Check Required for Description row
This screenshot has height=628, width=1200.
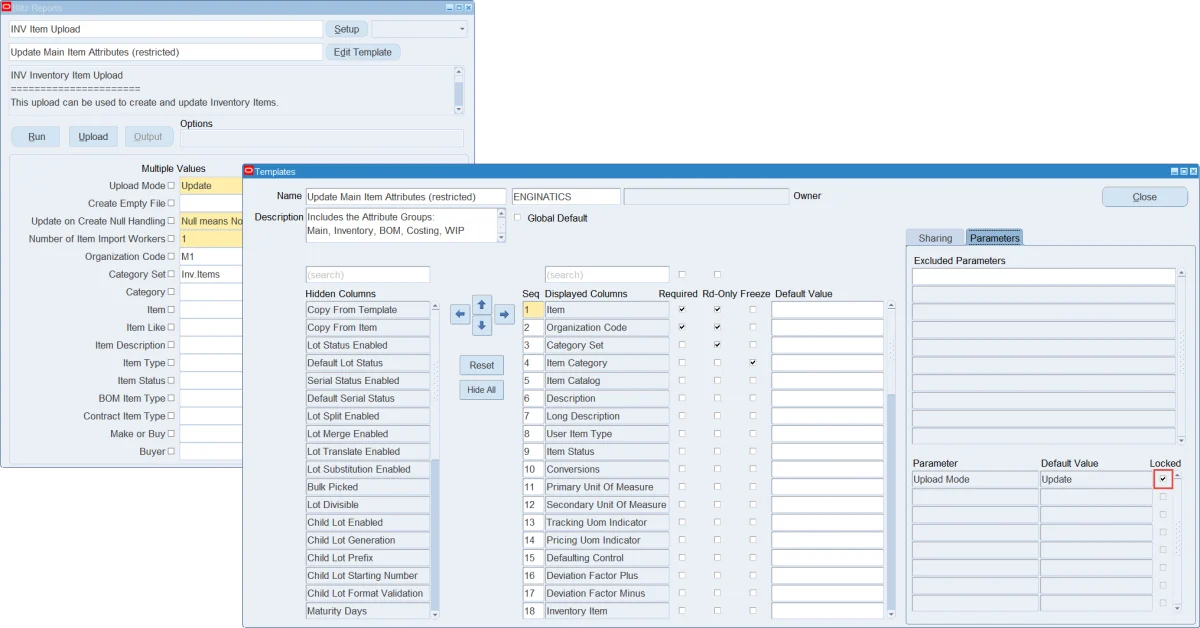(682, 398)
